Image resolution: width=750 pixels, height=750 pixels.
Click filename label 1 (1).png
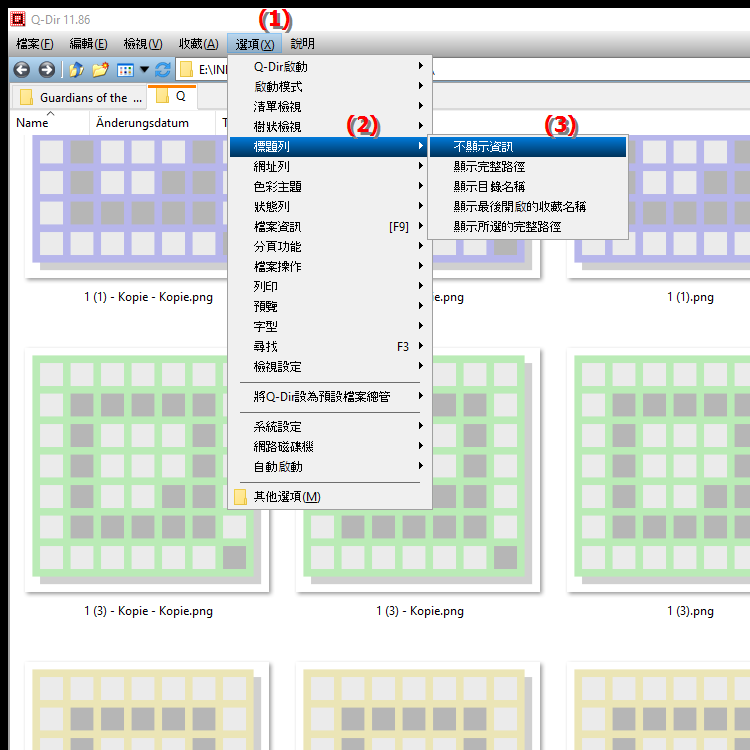690,298
